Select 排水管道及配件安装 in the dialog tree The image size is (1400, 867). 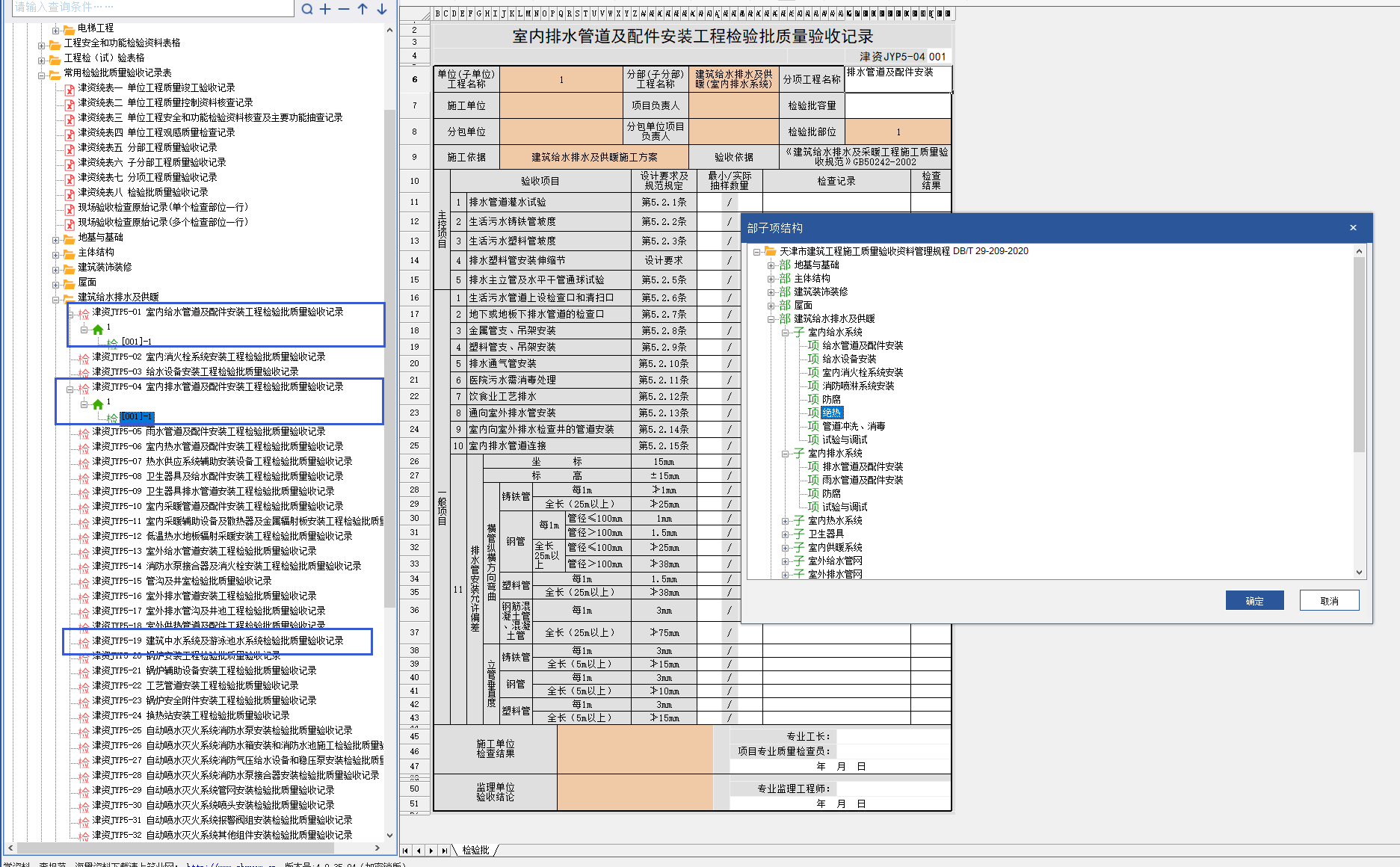click(863, 466)
